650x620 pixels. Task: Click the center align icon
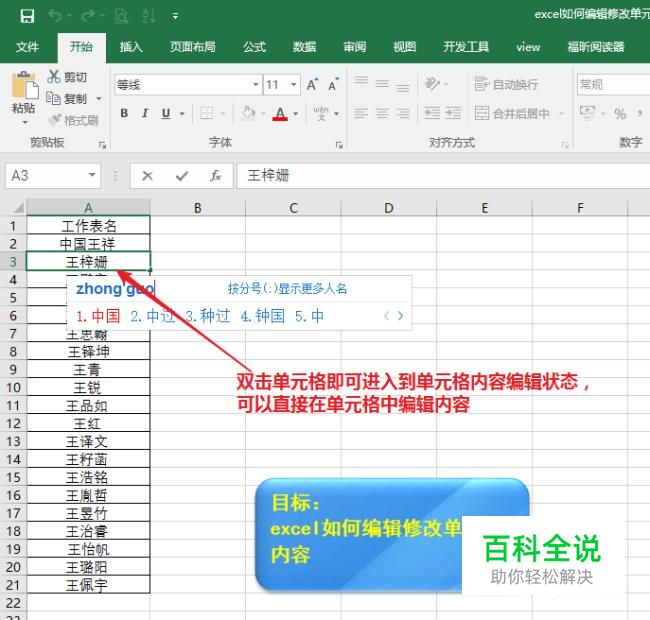(x=382, y=113)
